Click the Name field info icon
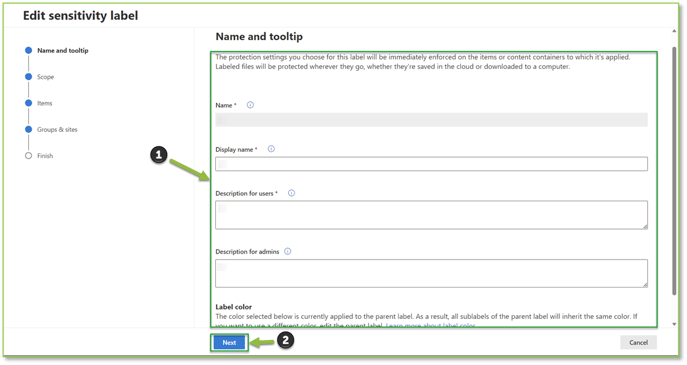Image resolution: width=687 pixels, height=365 pixels. 250,105
